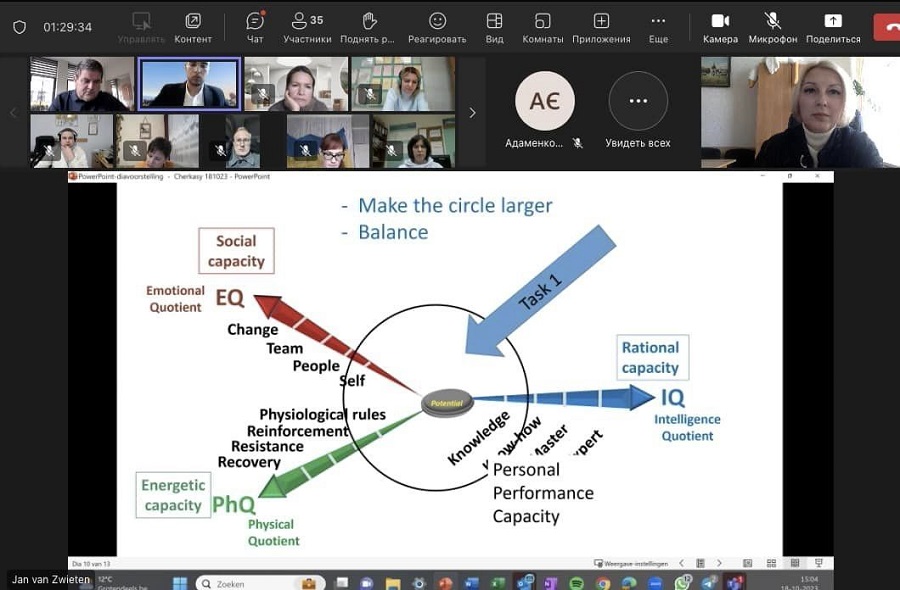Click the PhQ label on slide
Viewport: 900px width, 590px height.
234,504
